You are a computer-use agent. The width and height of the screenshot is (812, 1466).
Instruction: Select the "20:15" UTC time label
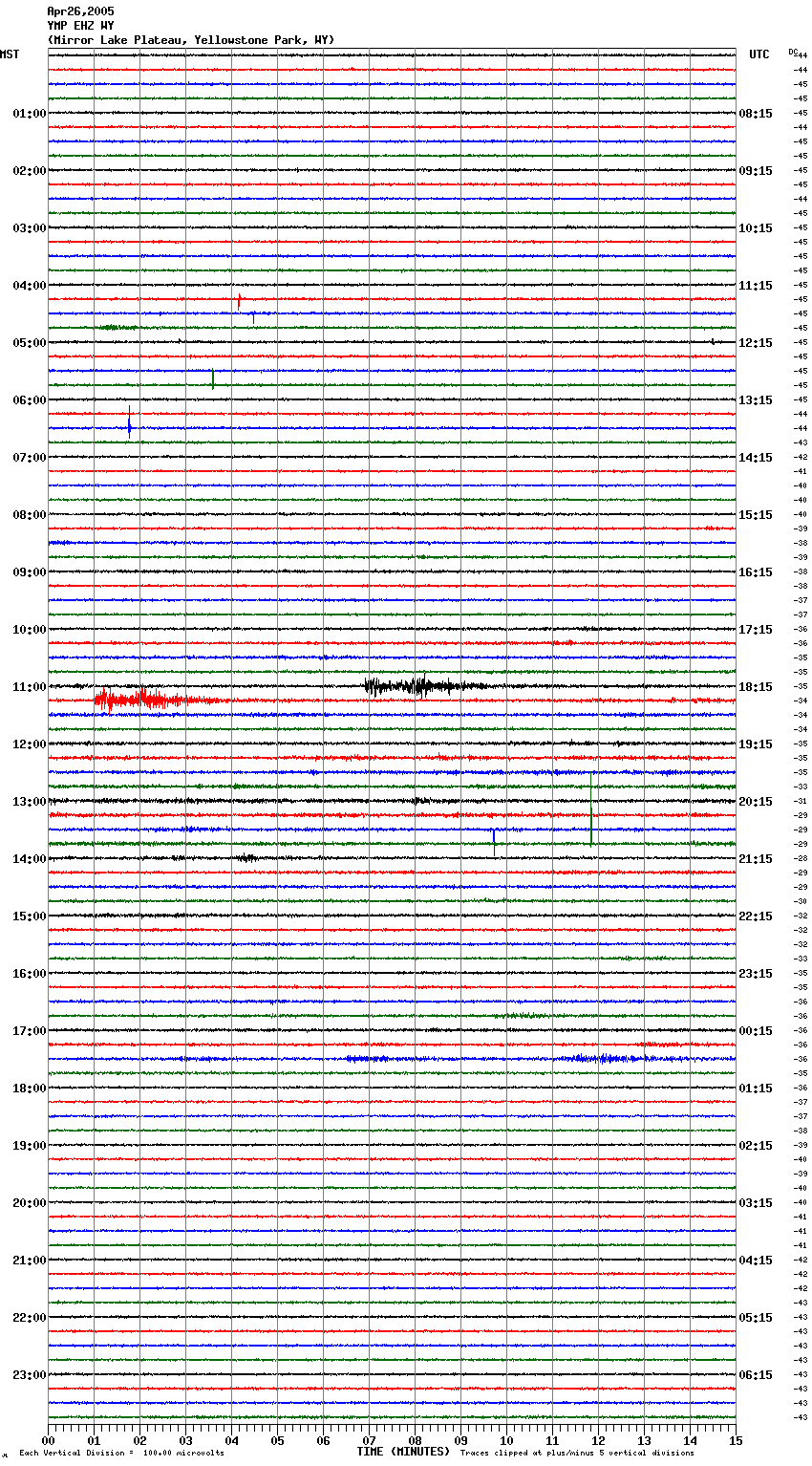coord(756,802)
